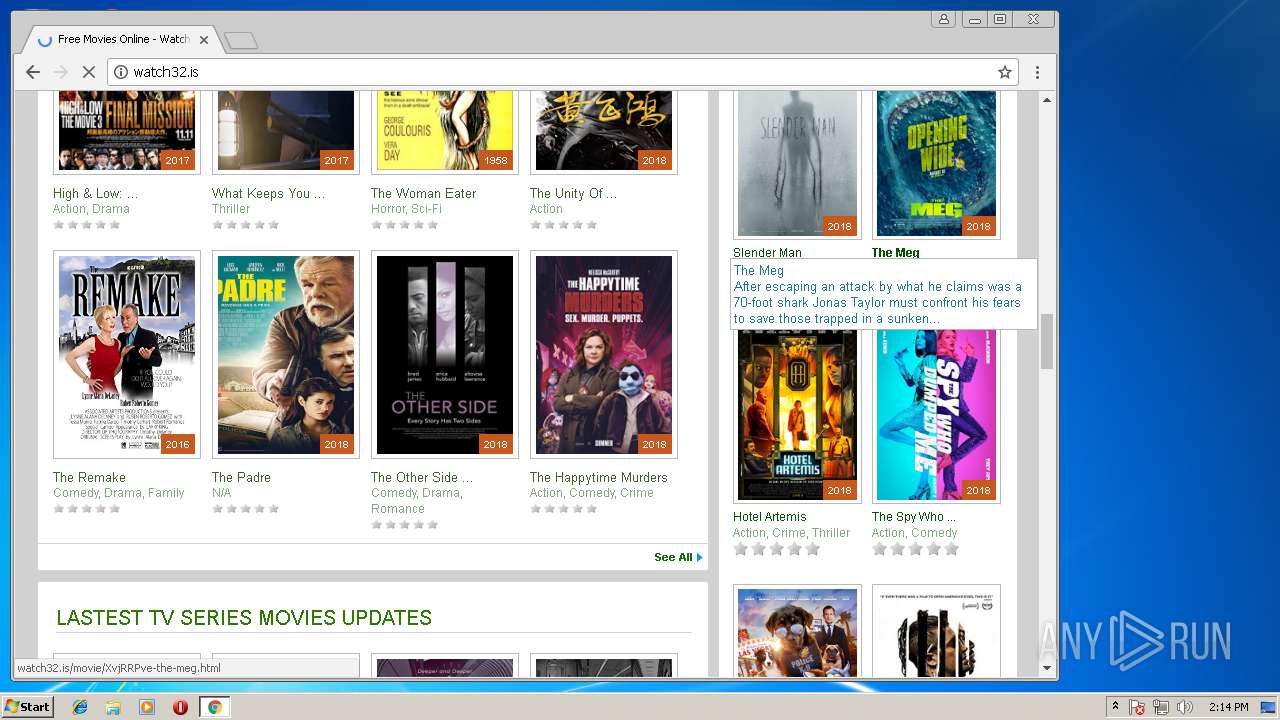Screen dimensions: 1280x720
Task: Open the Hotel Artemis poster
Action: [x=797, y=415]
